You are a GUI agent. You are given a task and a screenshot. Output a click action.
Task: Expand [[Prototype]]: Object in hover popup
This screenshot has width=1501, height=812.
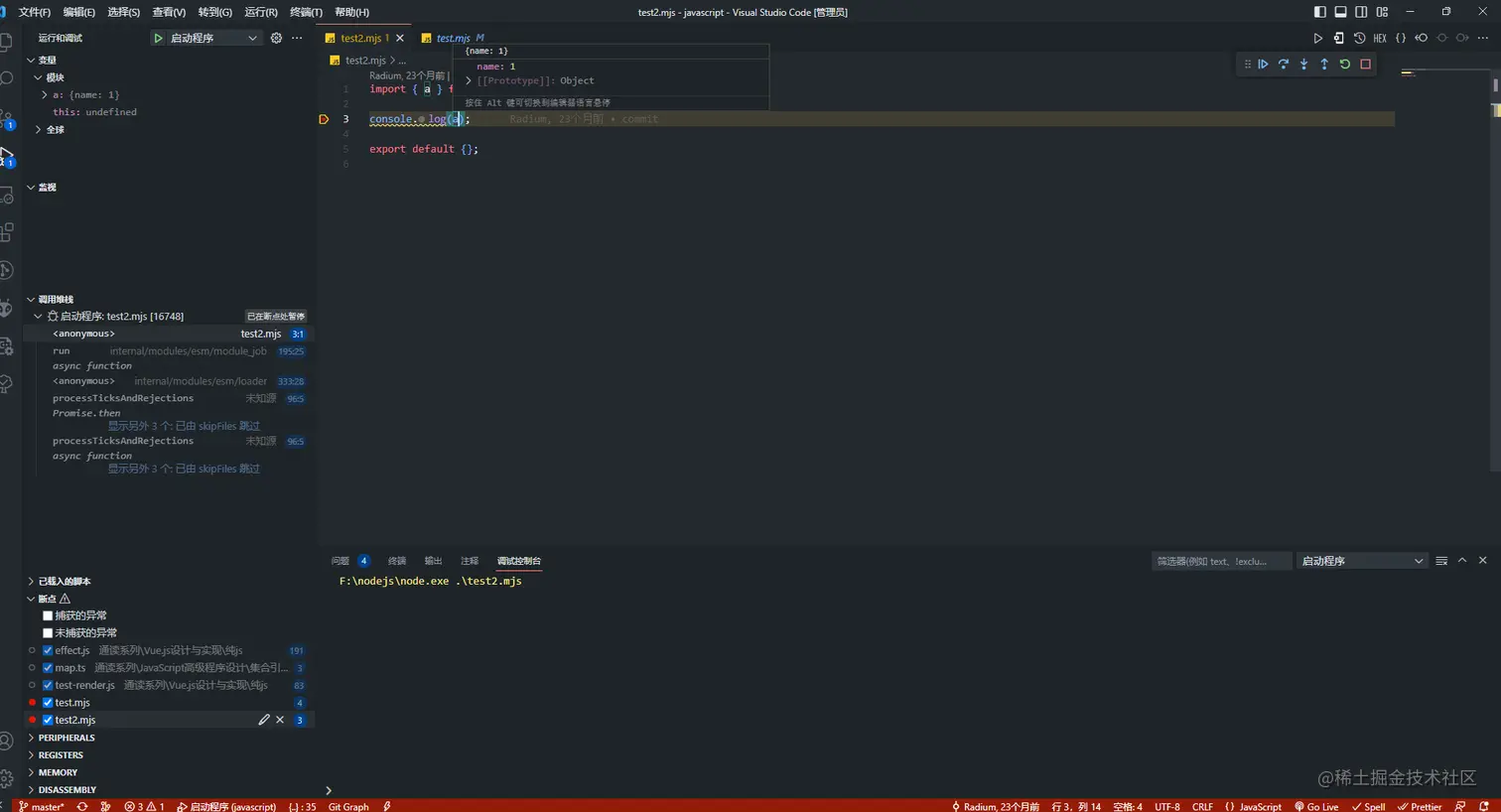(x=469, y=80)
